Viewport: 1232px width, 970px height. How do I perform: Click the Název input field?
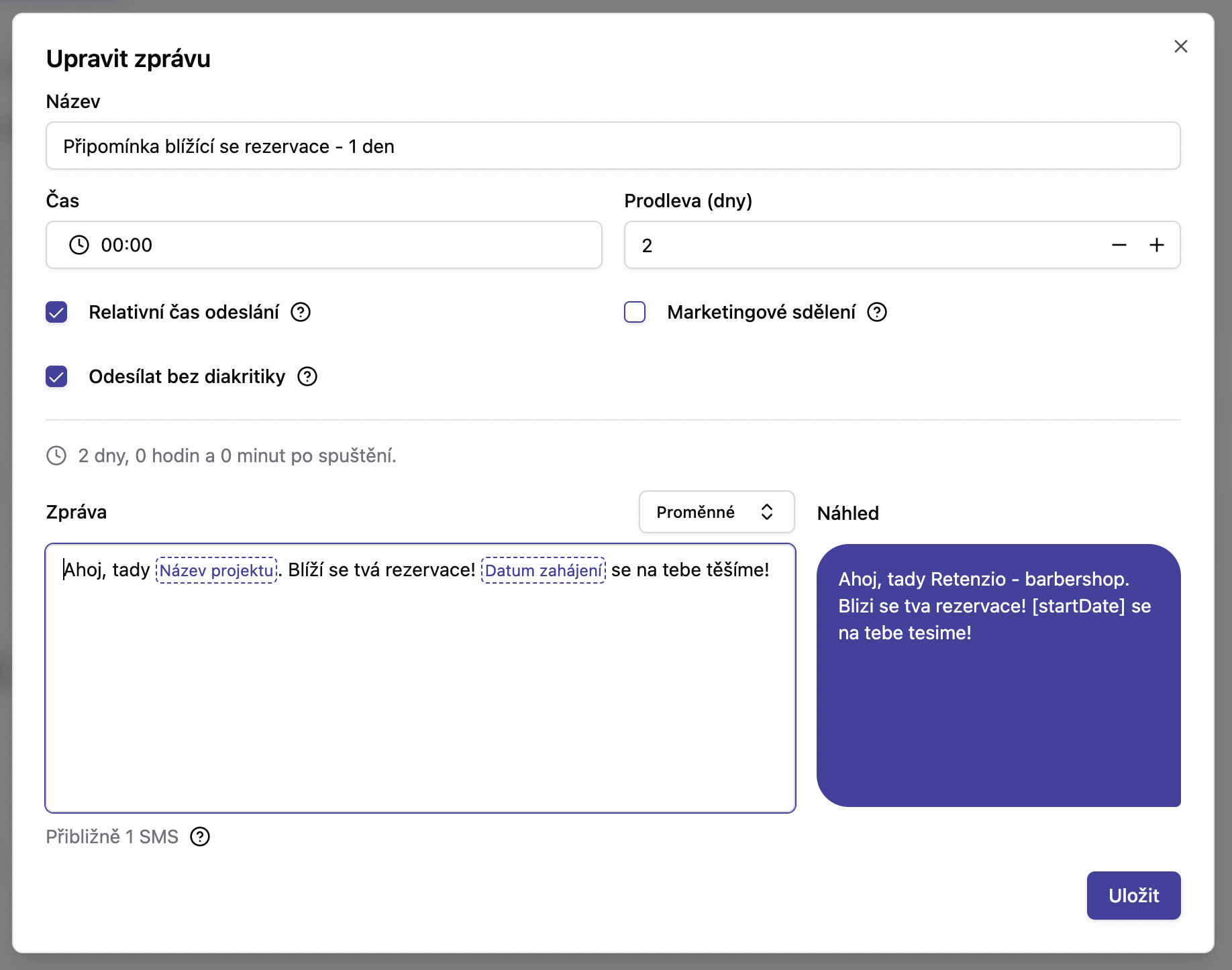tap(613, 146)
